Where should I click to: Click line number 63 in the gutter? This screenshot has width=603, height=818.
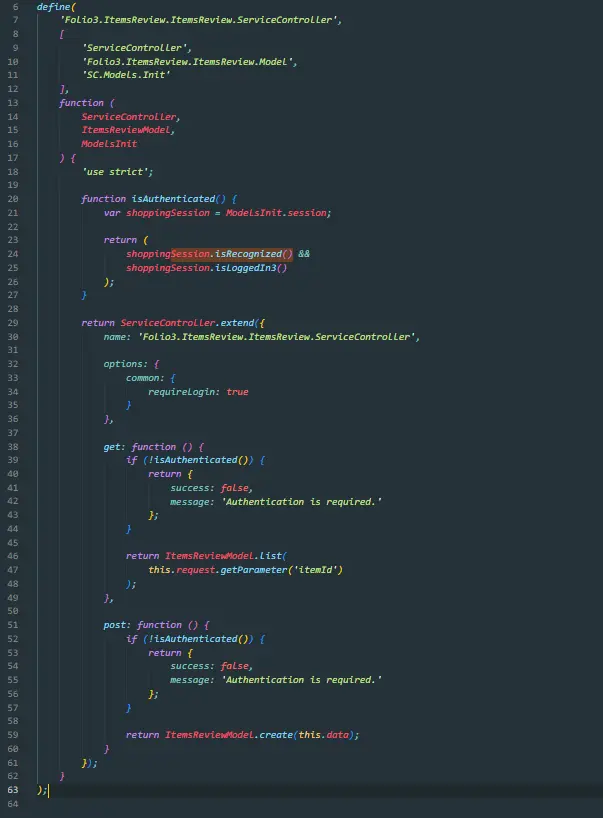point(13,790)
